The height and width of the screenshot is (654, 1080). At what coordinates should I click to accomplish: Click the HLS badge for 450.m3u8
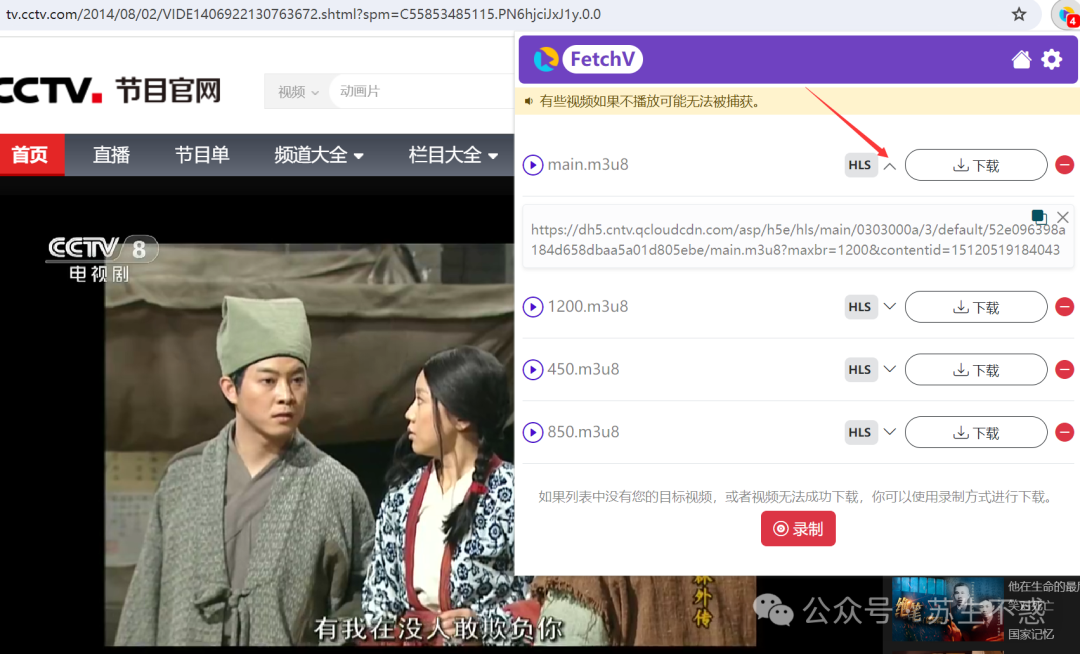point(860,370)
